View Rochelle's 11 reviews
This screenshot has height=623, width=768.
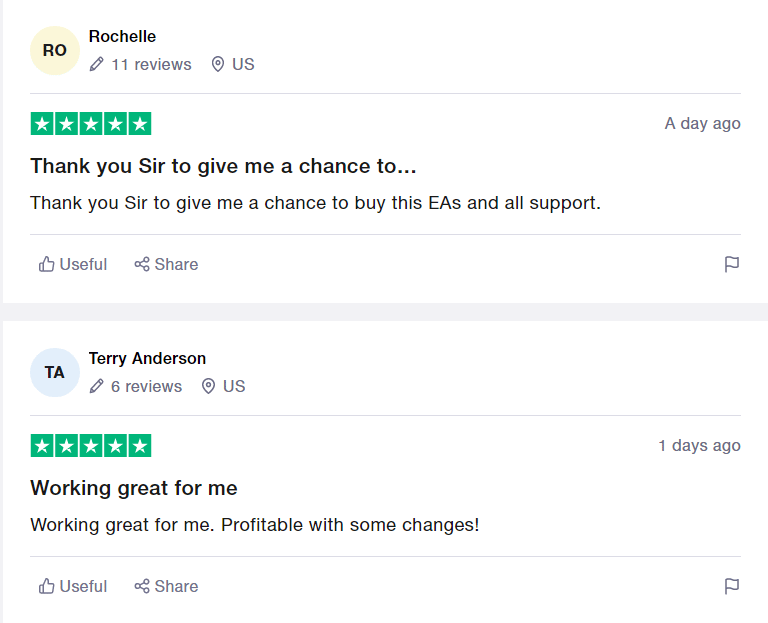click(x=151, y=65)
